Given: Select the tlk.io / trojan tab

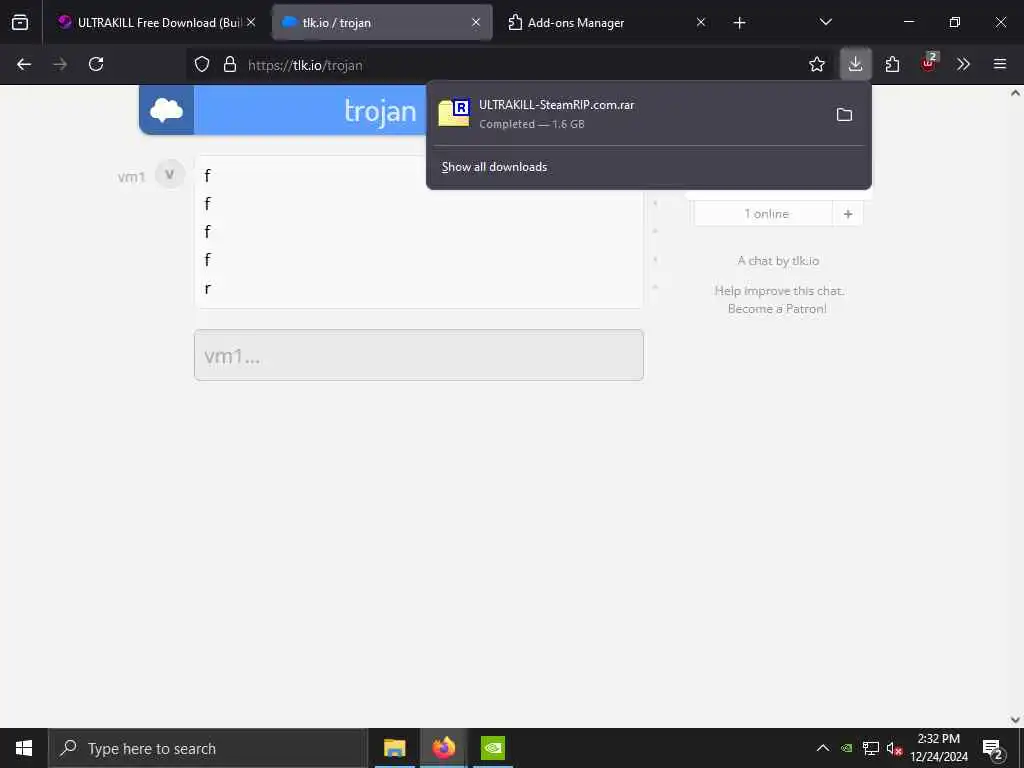Looking at the screenshot, I should tap(381, 22).
